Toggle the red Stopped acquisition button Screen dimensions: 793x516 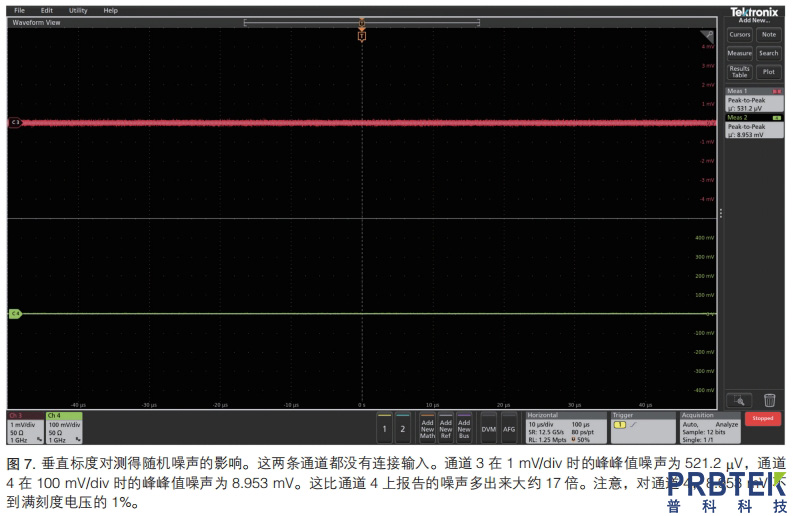coord(763,419)
